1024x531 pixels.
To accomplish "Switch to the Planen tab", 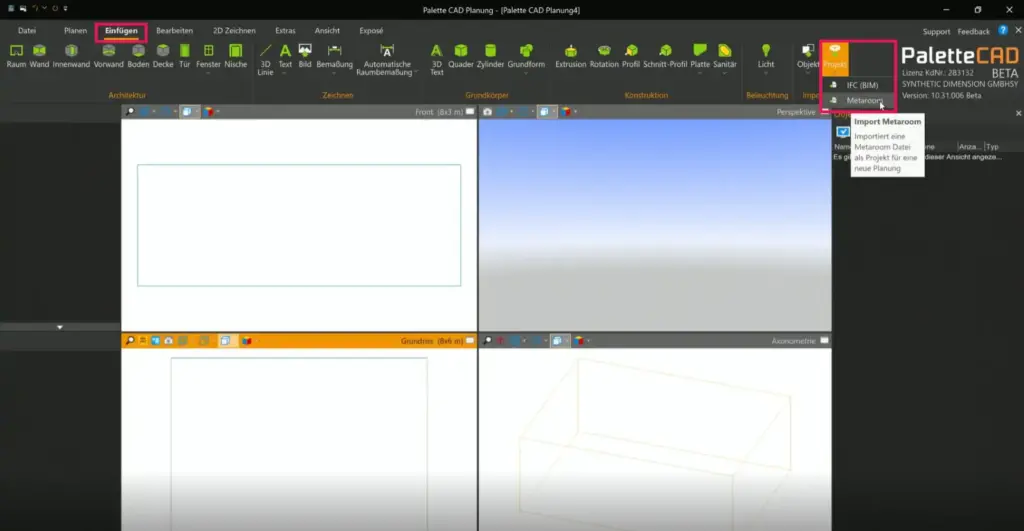I will click(x=75, y=31).
